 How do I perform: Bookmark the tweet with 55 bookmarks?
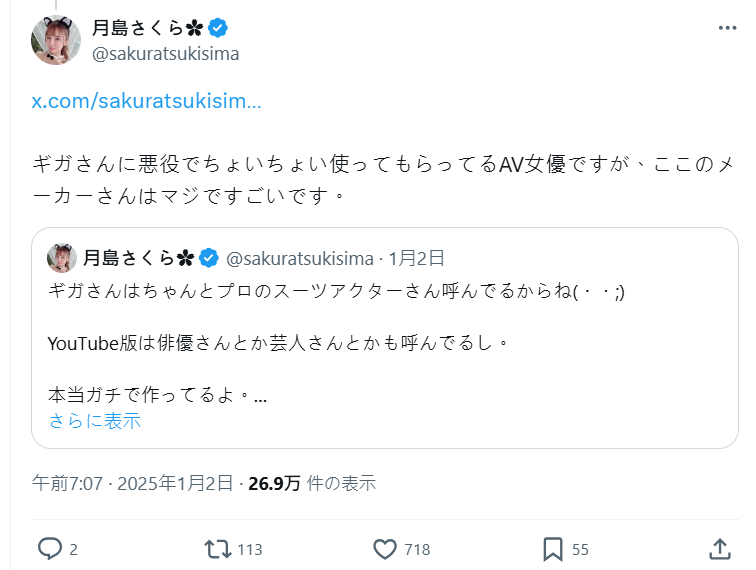(x=552, y=548)
